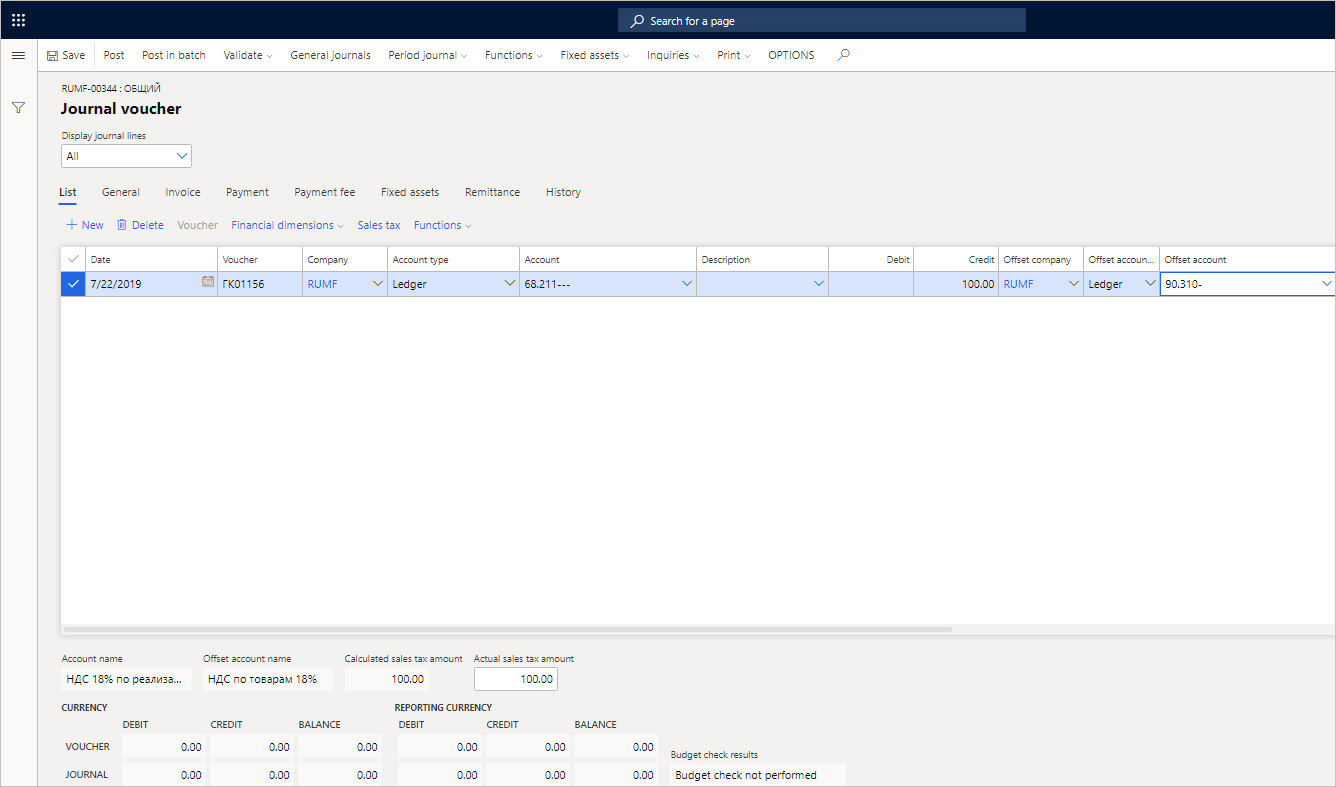Image resolution: width=1336 pixels, height=787 pixels.
Task: Switch to the Remittance tab
Action: coord(492,192)
